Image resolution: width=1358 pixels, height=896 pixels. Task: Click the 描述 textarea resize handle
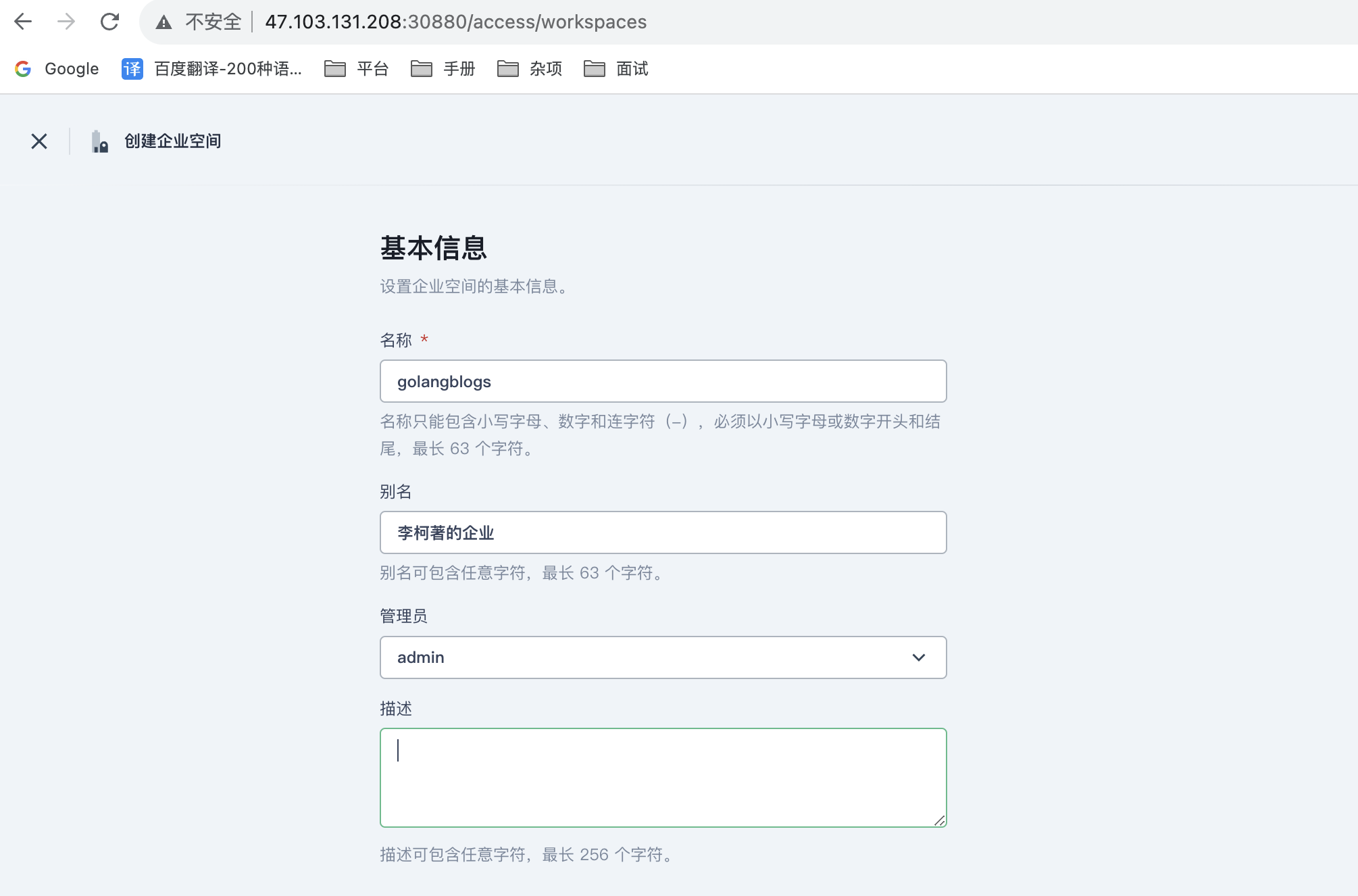tap(939, 820)
